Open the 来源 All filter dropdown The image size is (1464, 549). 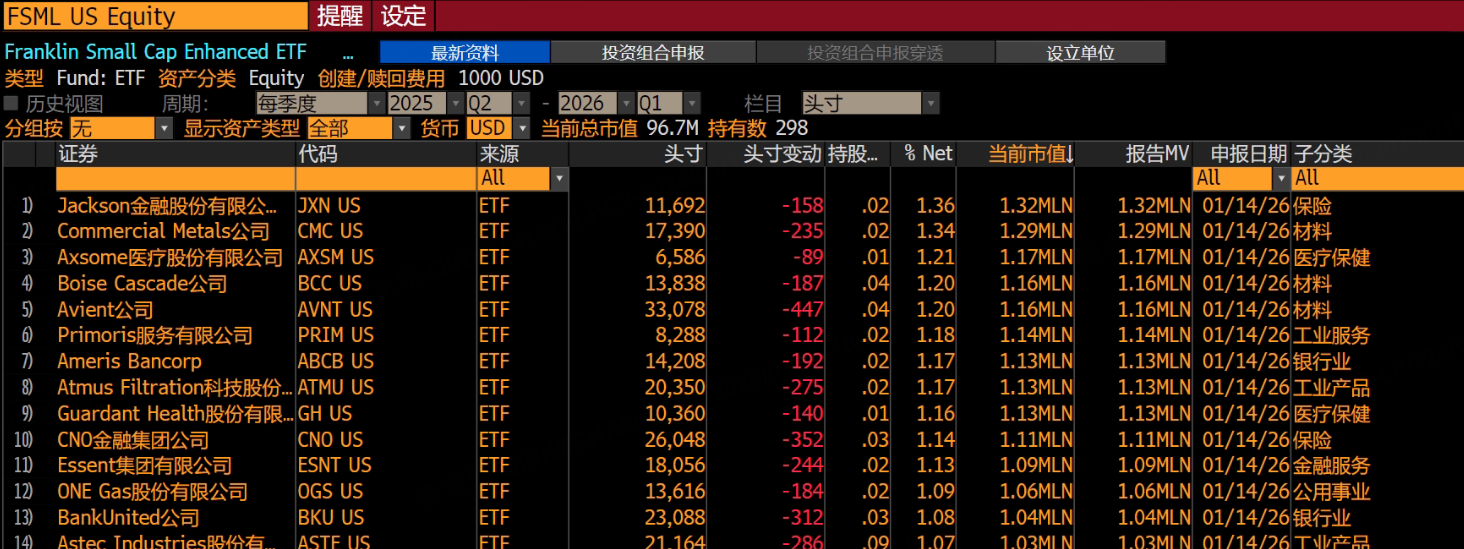point(523,178)
